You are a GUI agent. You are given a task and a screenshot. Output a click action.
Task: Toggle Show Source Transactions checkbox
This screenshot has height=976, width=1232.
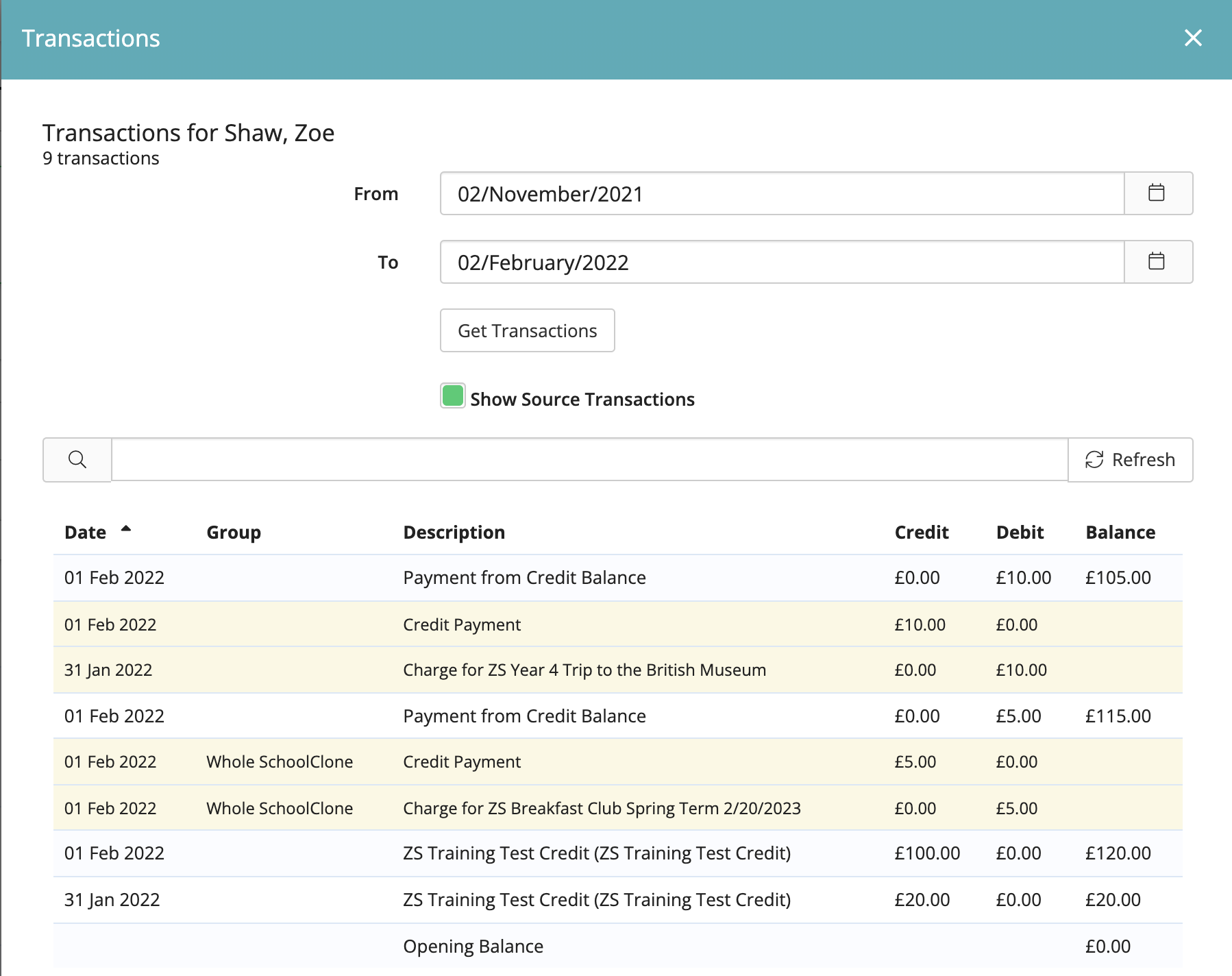(453, 395)
